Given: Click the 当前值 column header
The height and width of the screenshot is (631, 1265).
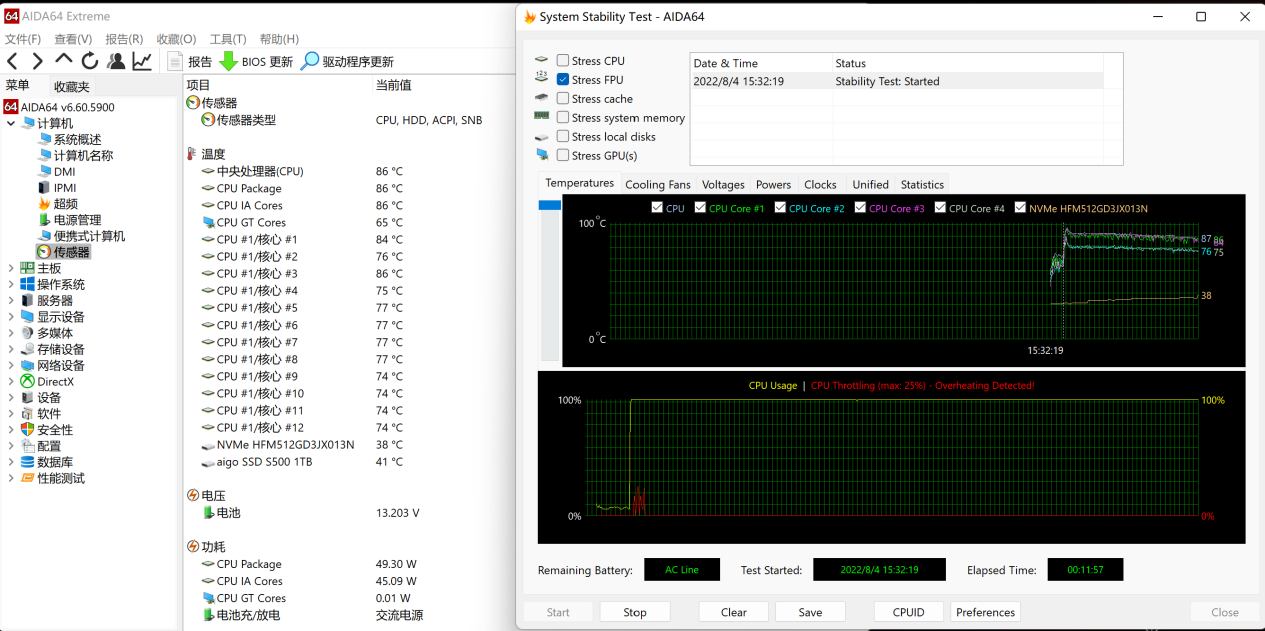Looking at the screenshot, I should click(x=393, y=86).
